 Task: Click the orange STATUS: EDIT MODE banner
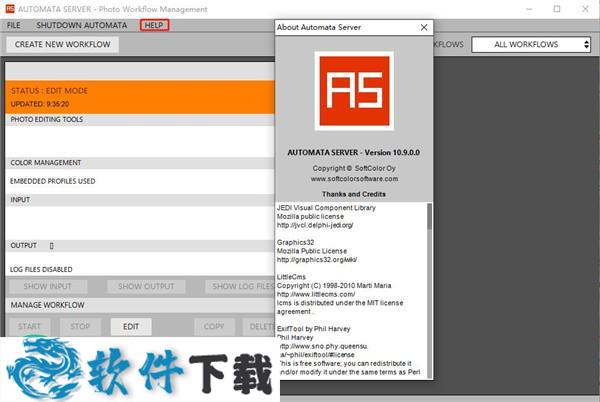(140, 96)
